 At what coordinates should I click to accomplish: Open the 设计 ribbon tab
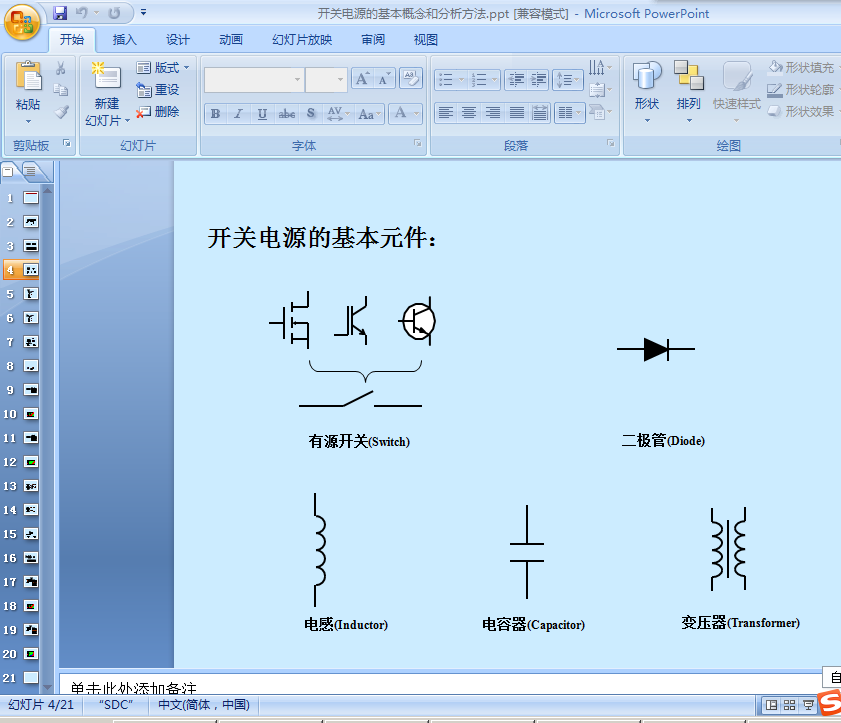tap(178, 40)
